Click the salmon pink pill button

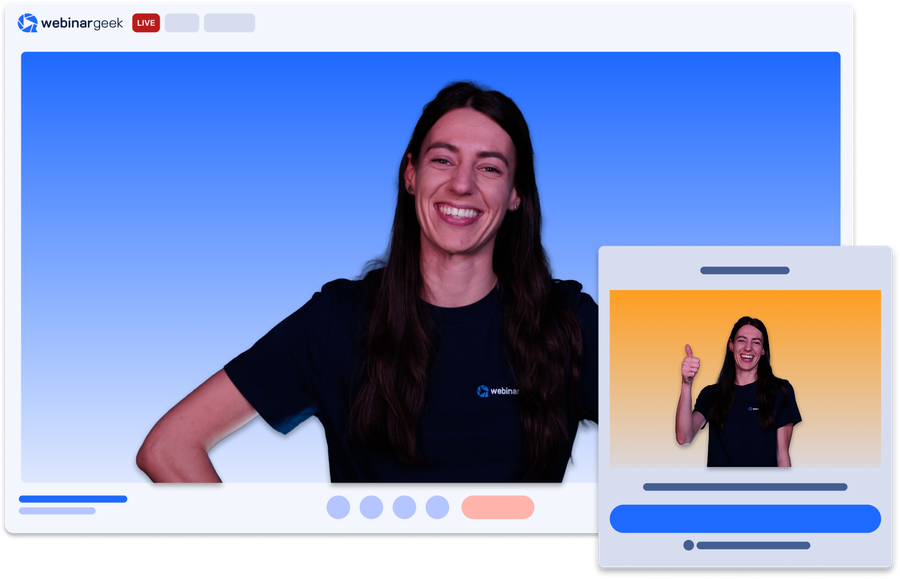point(497,507)
